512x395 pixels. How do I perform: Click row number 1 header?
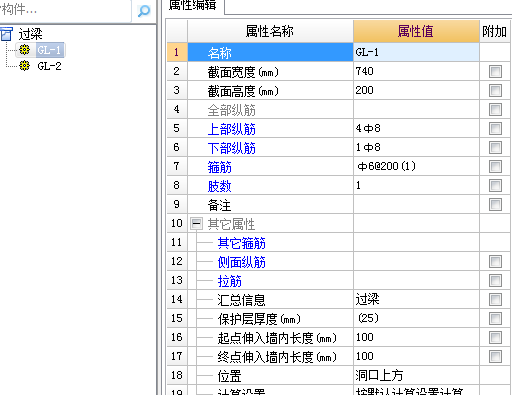pyautogui.click(x=177, y=52)
